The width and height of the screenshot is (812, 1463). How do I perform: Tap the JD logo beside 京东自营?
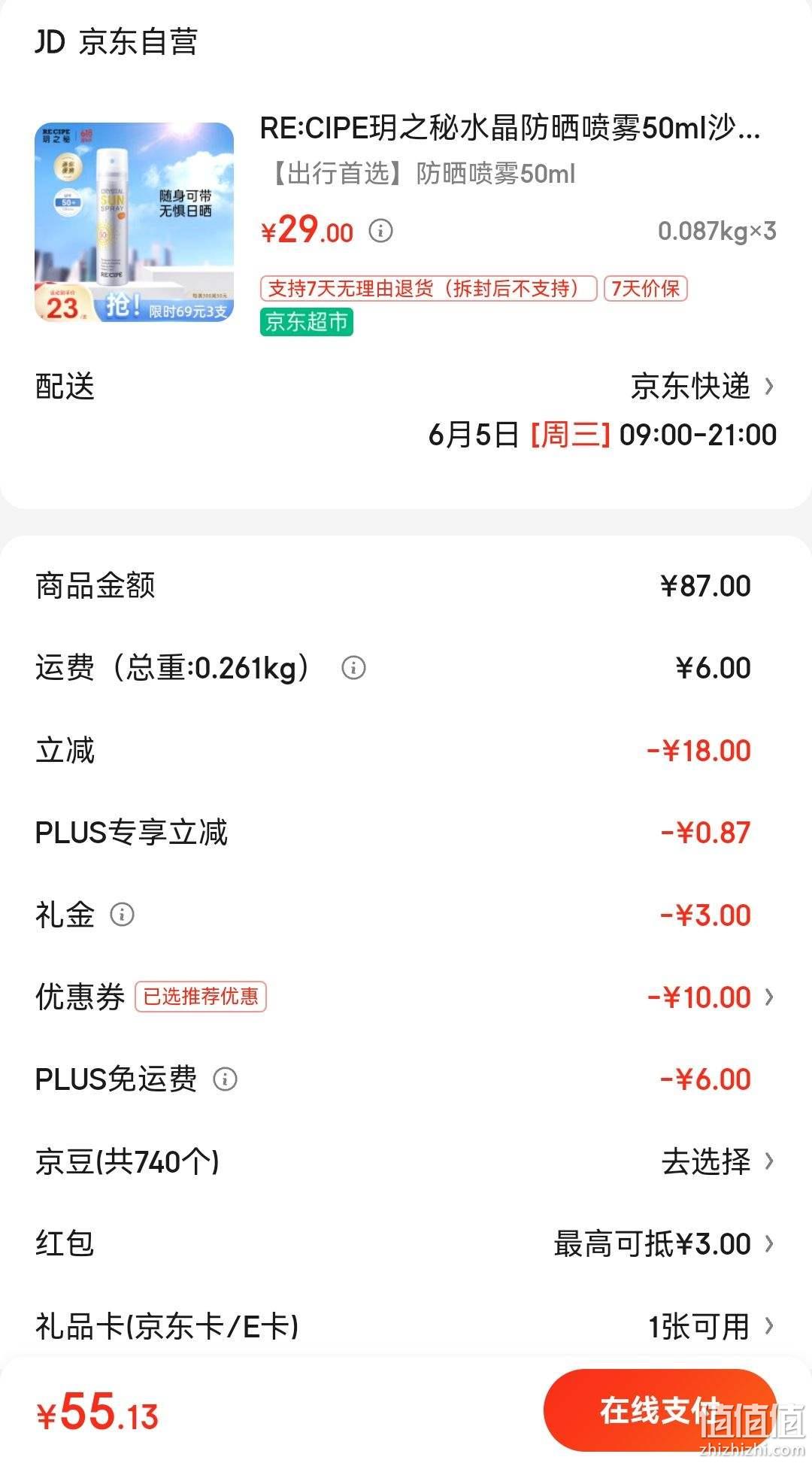coord(50,41)
